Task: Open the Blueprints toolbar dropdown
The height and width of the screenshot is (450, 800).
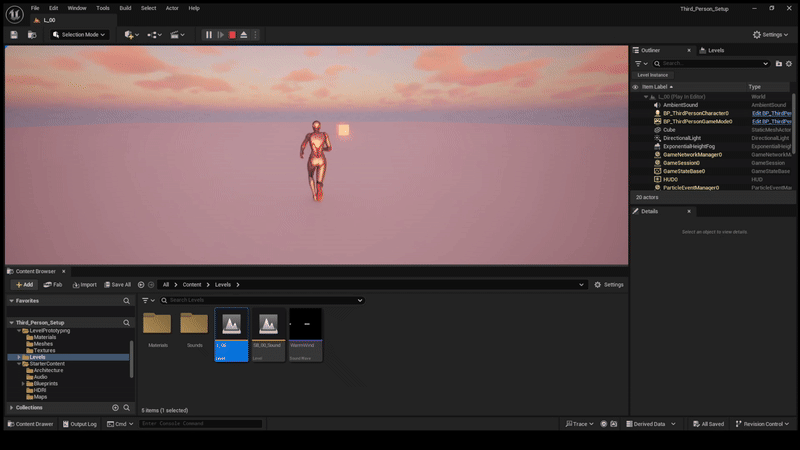Action: pos(154,35)
